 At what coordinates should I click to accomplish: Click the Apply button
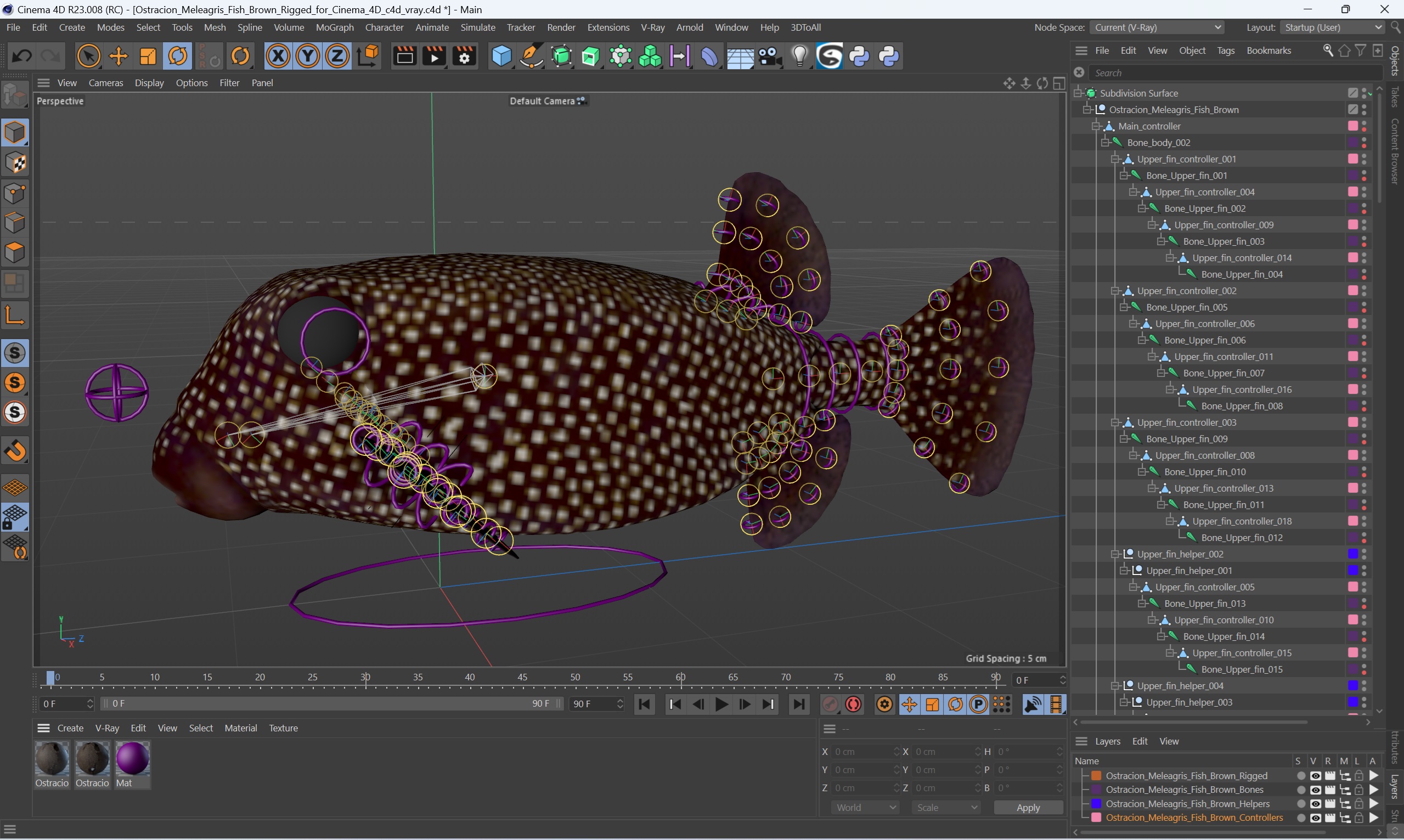point(1028,808)
